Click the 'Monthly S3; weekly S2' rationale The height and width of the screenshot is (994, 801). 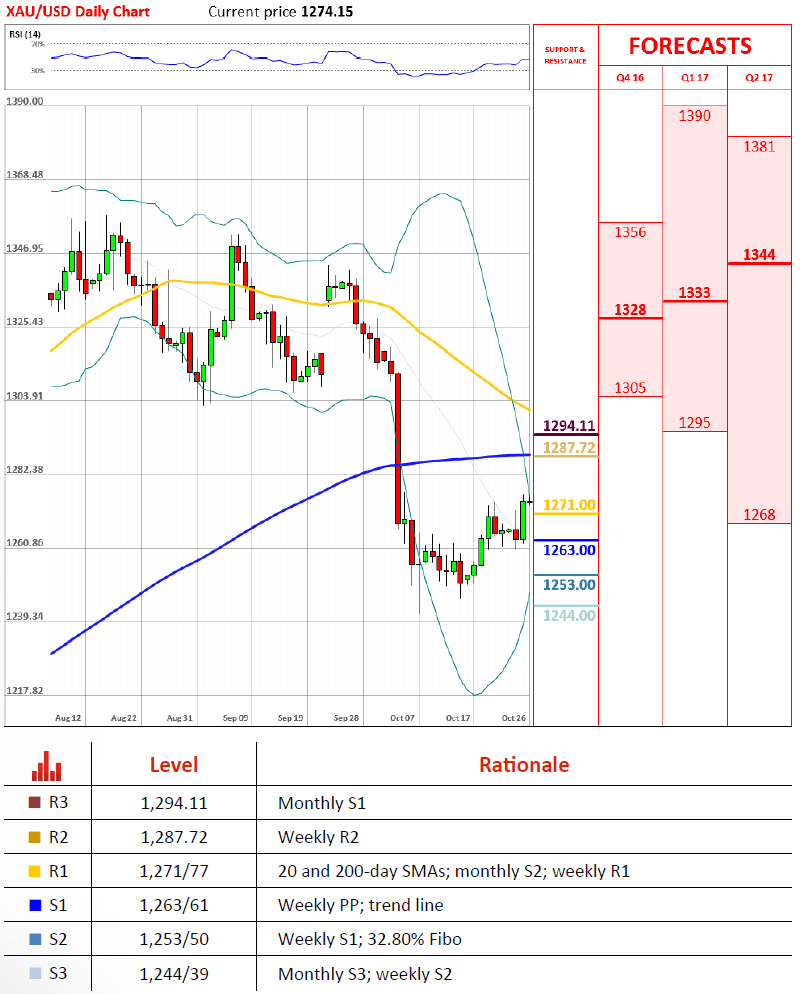(365, 974)
